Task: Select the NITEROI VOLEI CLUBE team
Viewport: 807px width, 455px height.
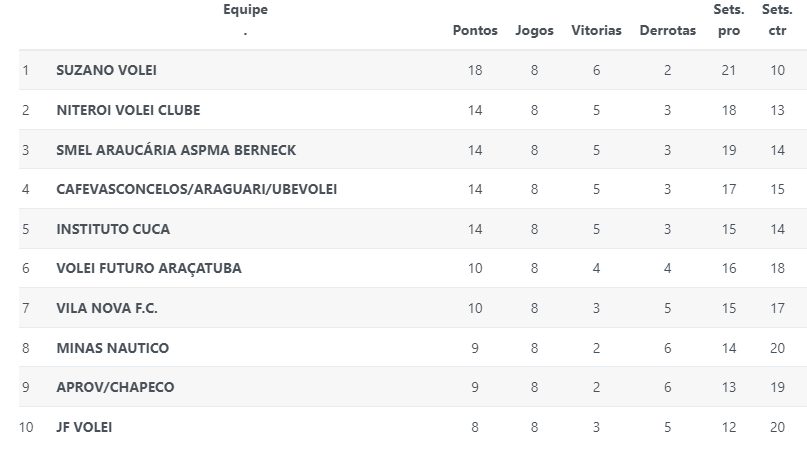Action: [128, 110]
